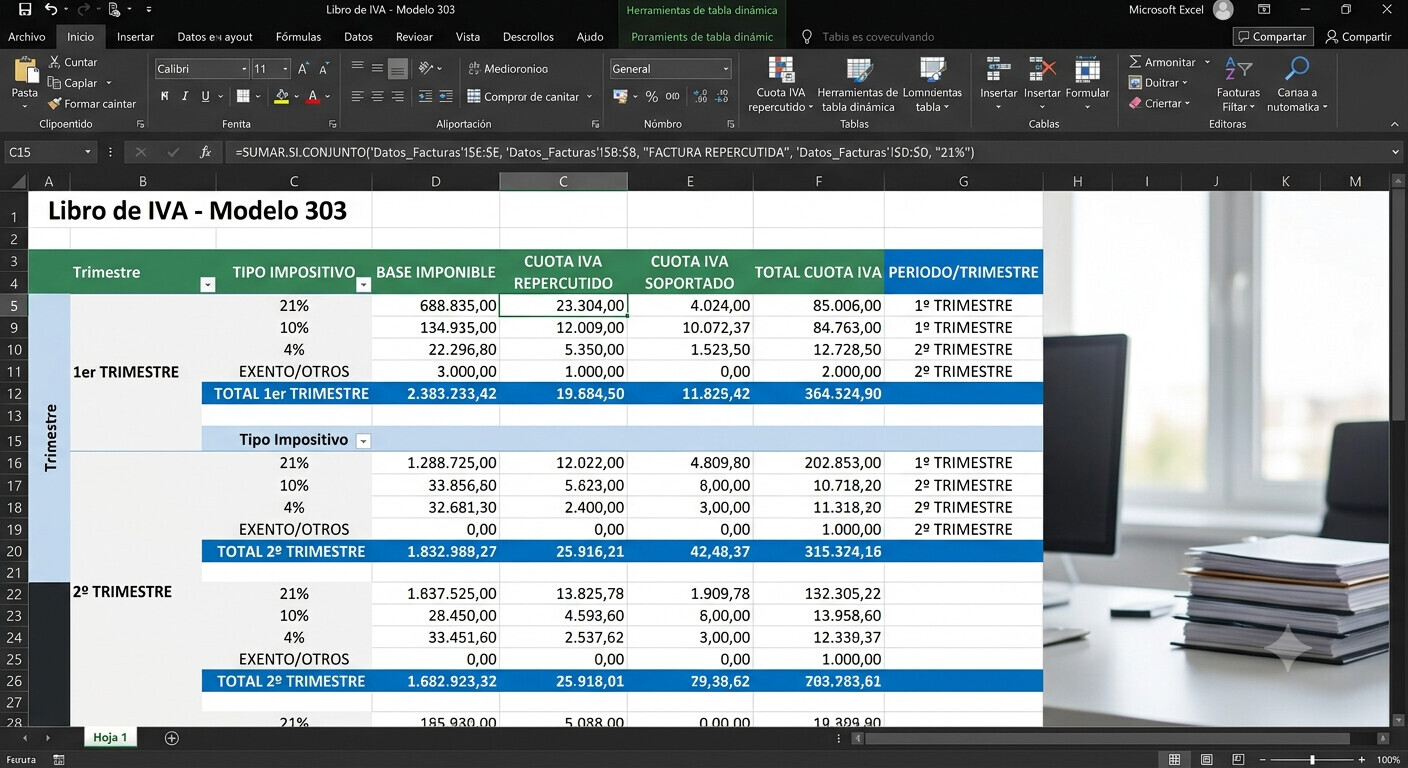The image size is (1408, 768).
Task: Add a new sheet with plus button
Action: point(172,738)
